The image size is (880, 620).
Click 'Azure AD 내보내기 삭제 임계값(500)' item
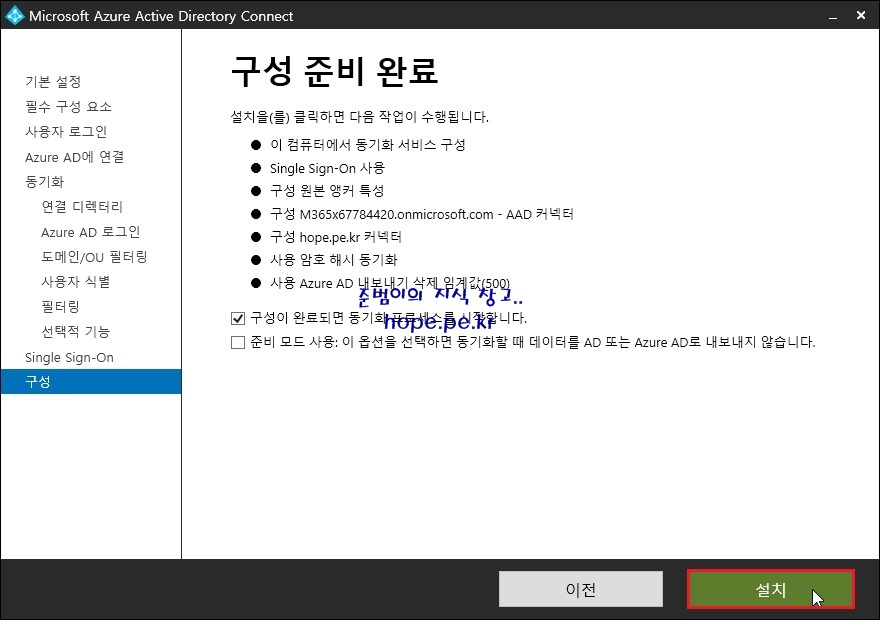click(390, 283)
